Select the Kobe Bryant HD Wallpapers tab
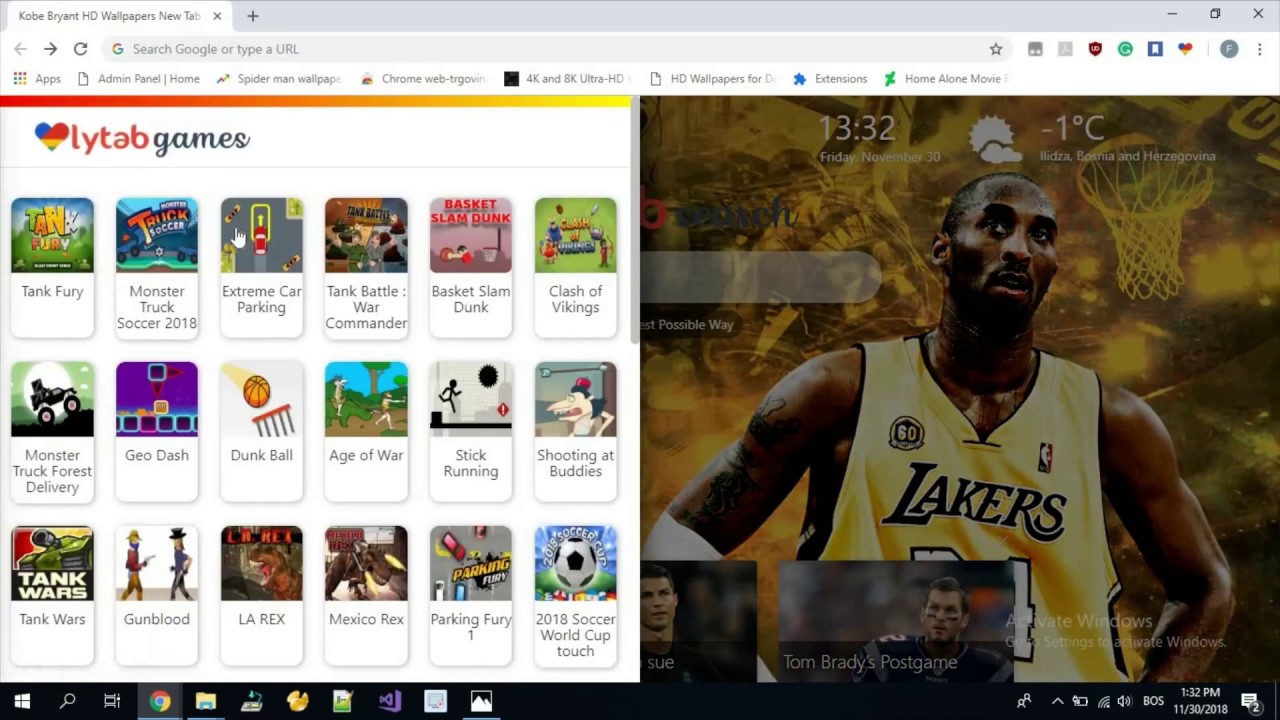The height and width of the screenshot is (720, 1280). tap(110, 16)
